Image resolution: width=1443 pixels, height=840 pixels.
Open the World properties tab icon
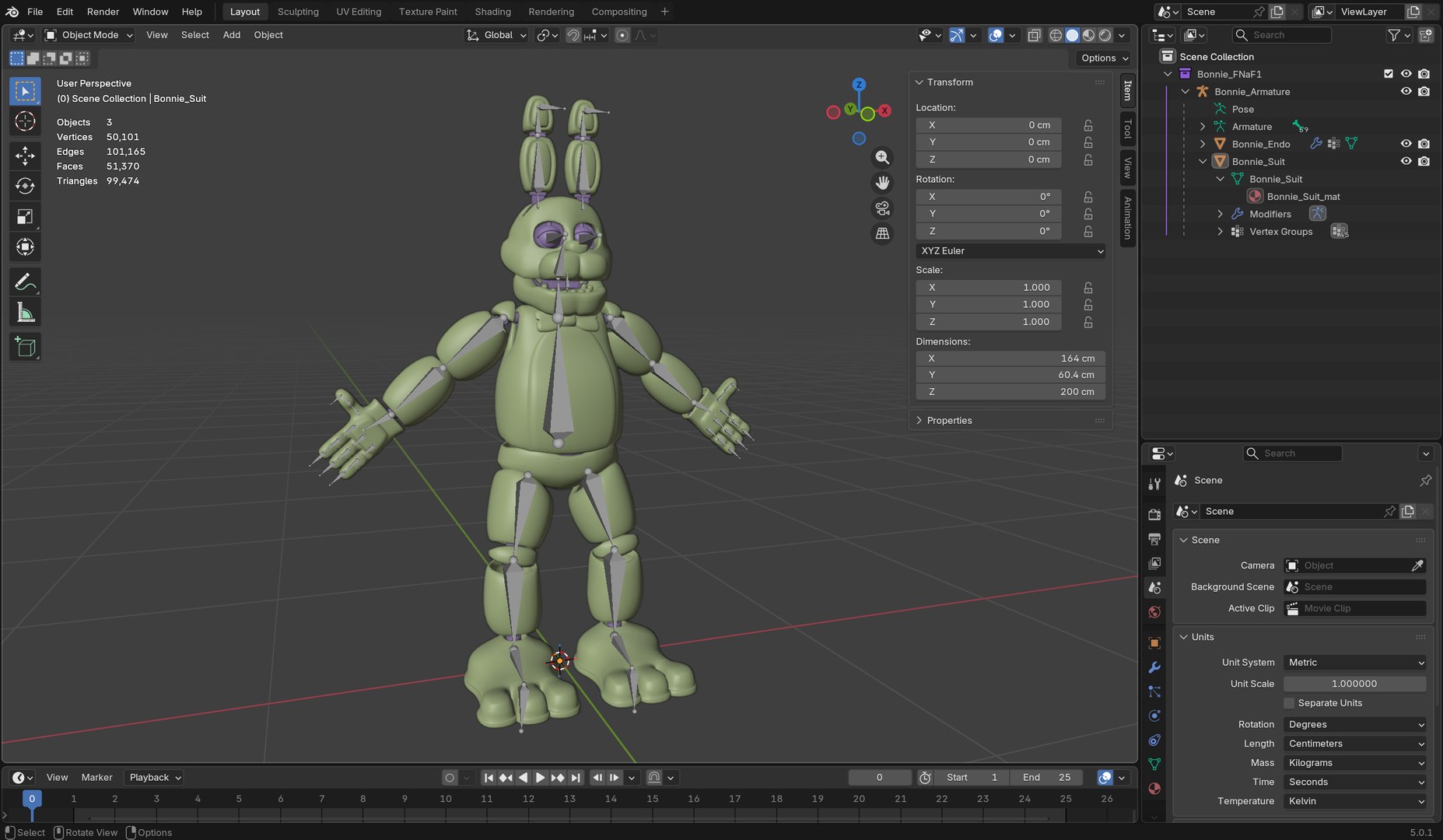1154,612
